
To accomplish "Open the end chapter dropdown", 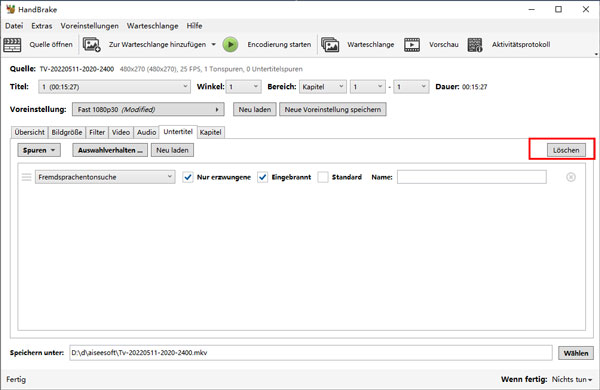I will point(411,87).
